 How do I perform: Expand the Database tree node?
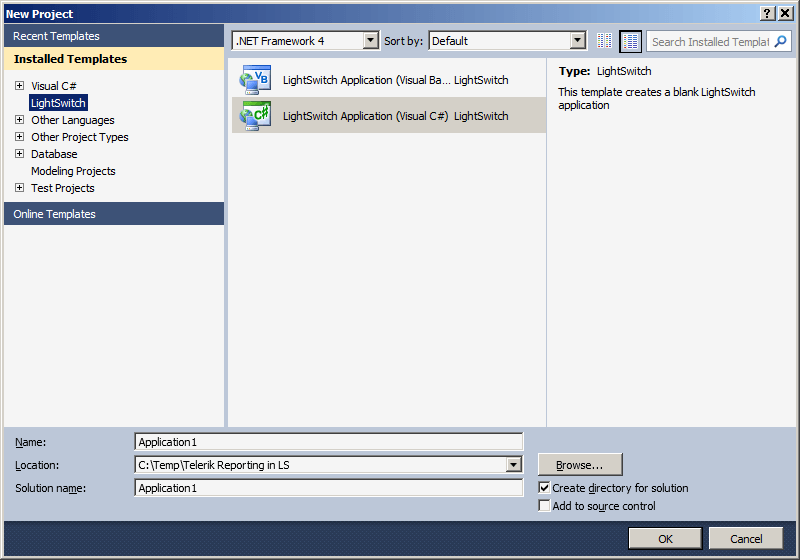point(19,154)
